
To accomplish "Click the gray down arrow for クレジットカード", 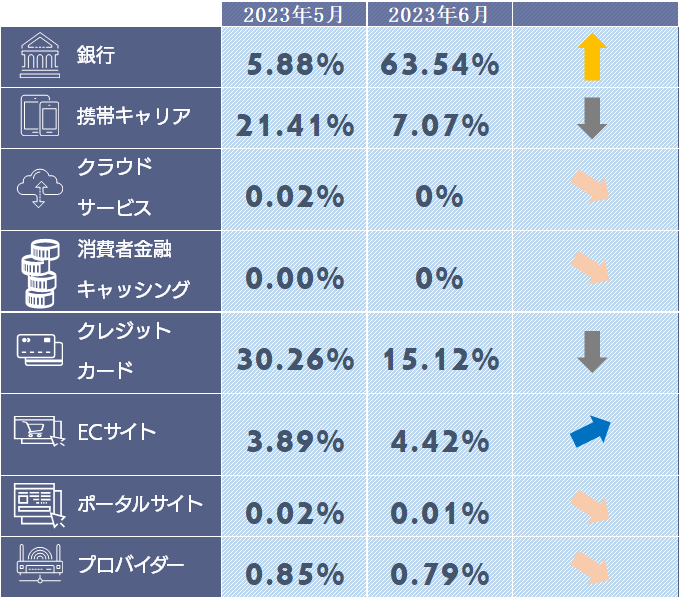I will pyautogui.click(x=594, y=351).
